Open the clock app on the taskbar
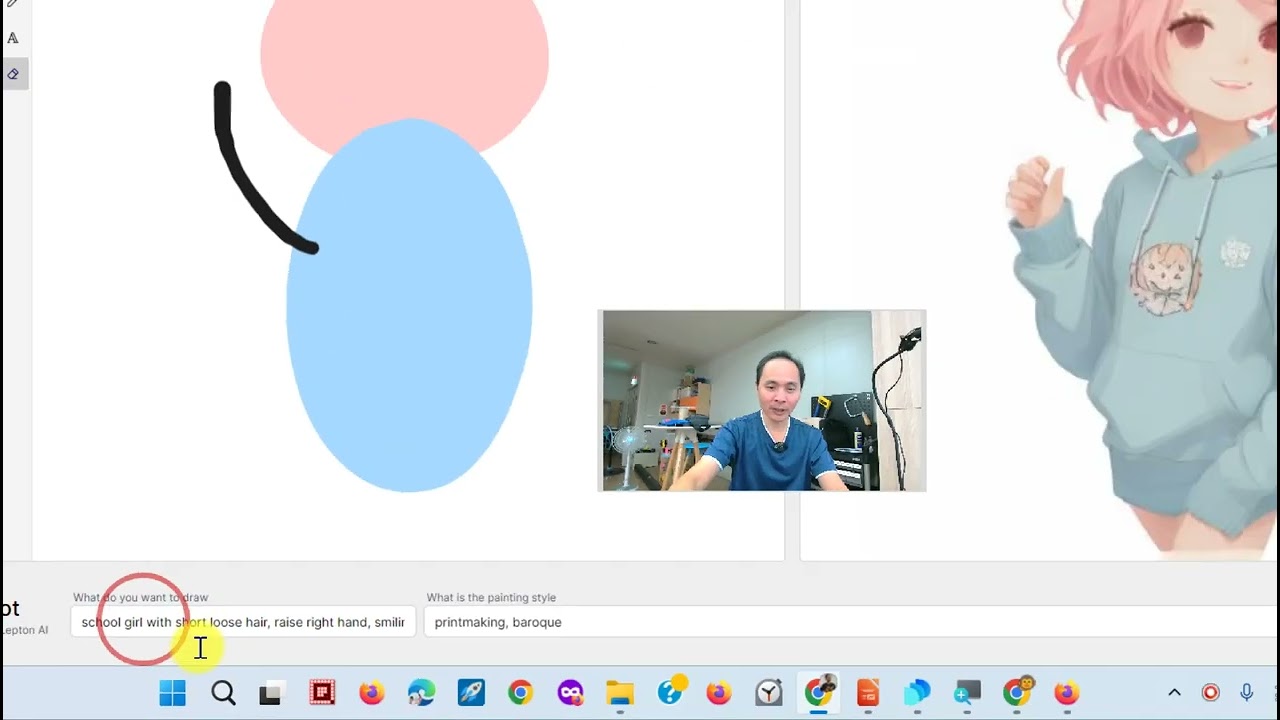The height and width of the screenshot is (720, 1280). [x=769, y=693]
